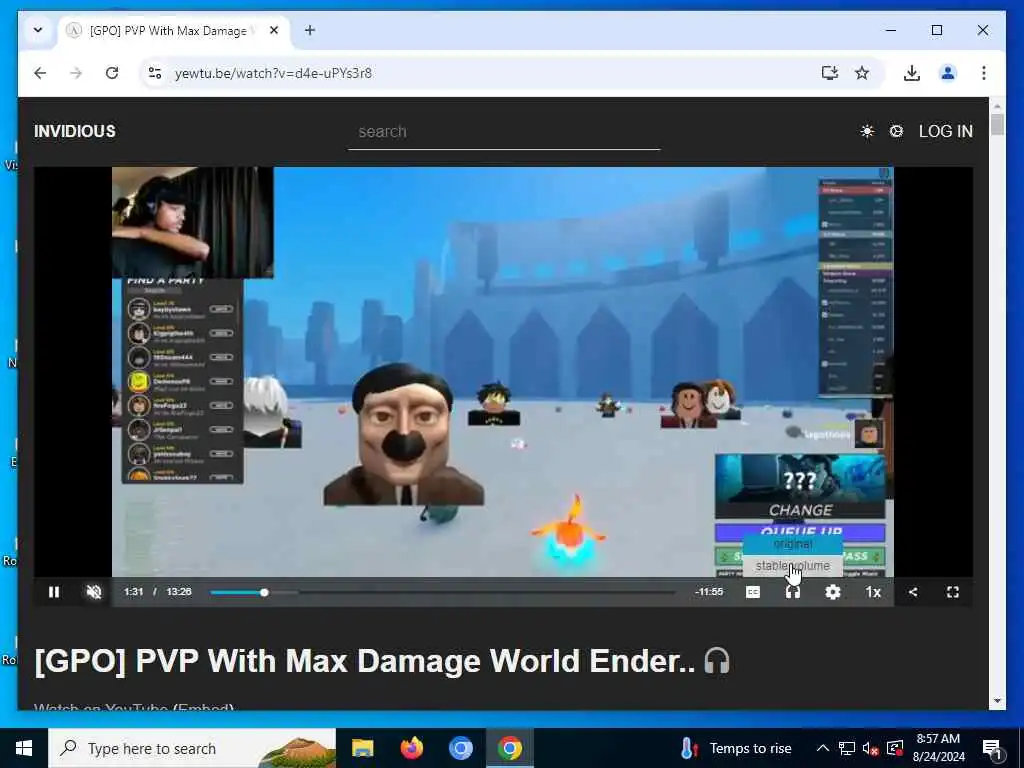Viewport: 1024px width, 768px height.
Task: Open File Explorer from taskbar
Action: click(362, 748)
